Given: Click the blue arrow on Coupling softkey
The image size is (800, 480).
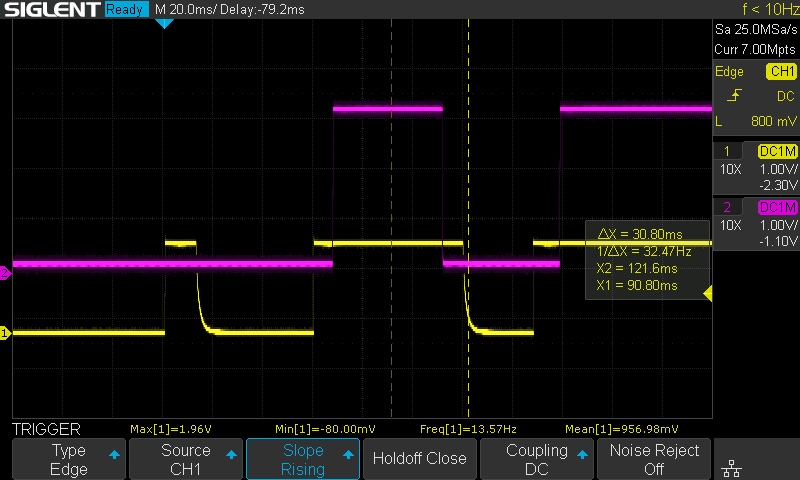Looking at the screenshot, I should pos(582,454).
